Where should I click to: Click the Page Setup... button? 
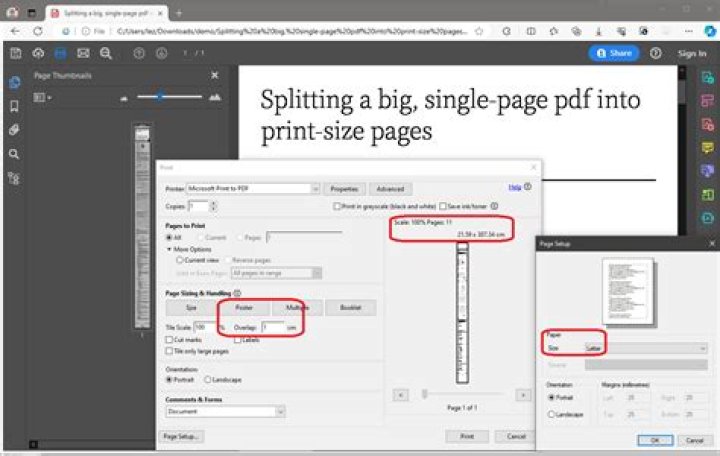click(181, 436)
